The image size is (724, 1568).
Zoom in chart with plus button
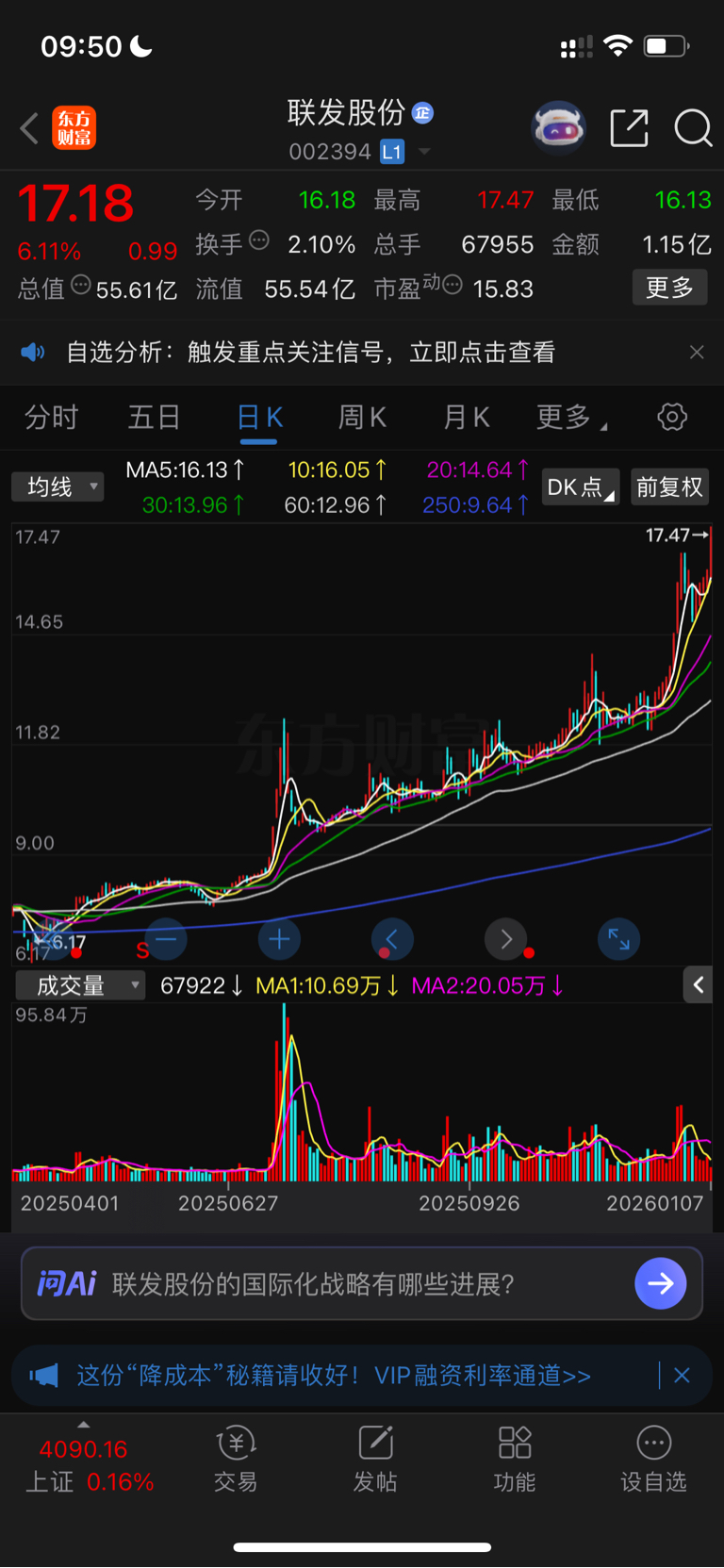point(279,939)
